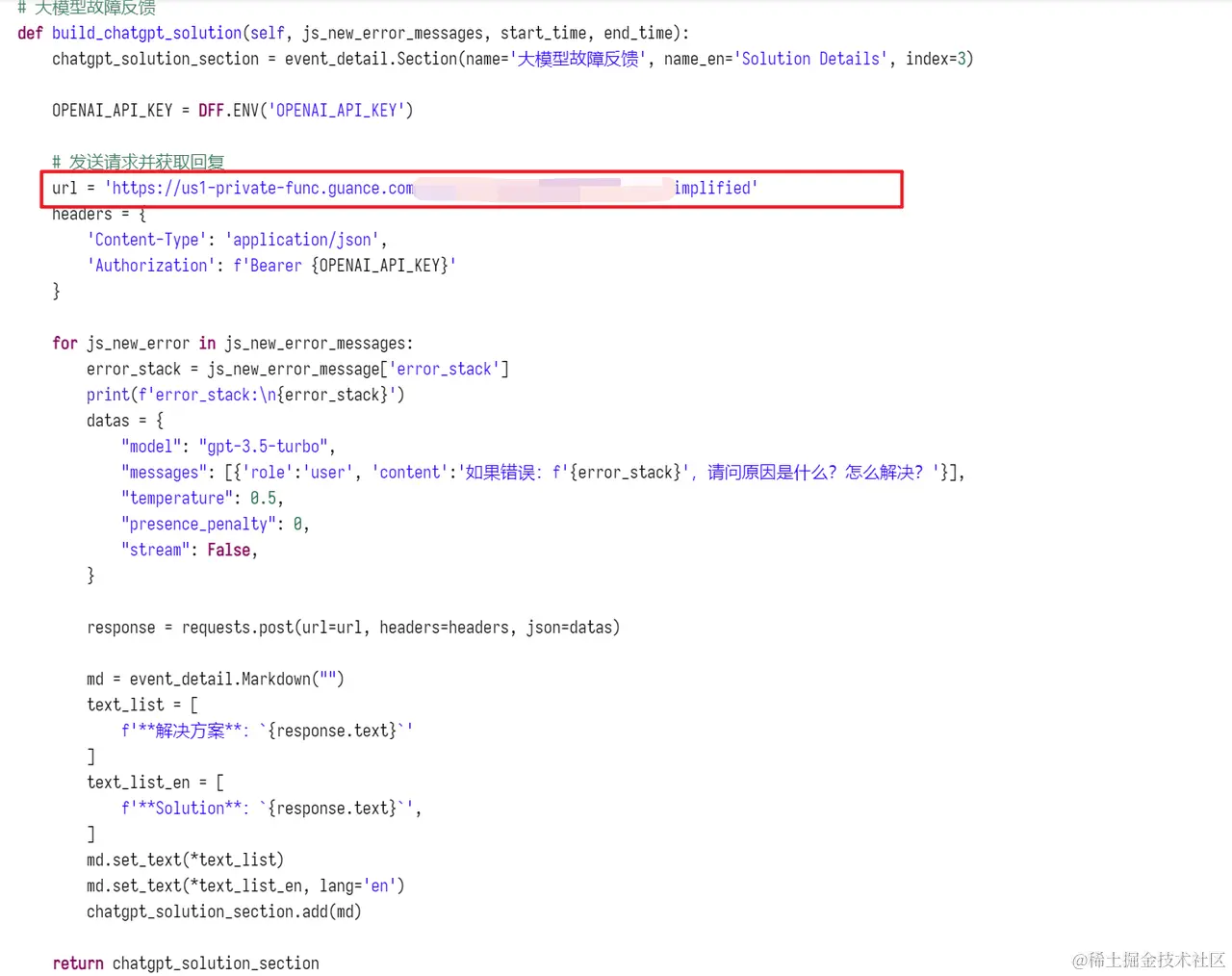Click the "presence_penalty": 0 line

(216, 525)
